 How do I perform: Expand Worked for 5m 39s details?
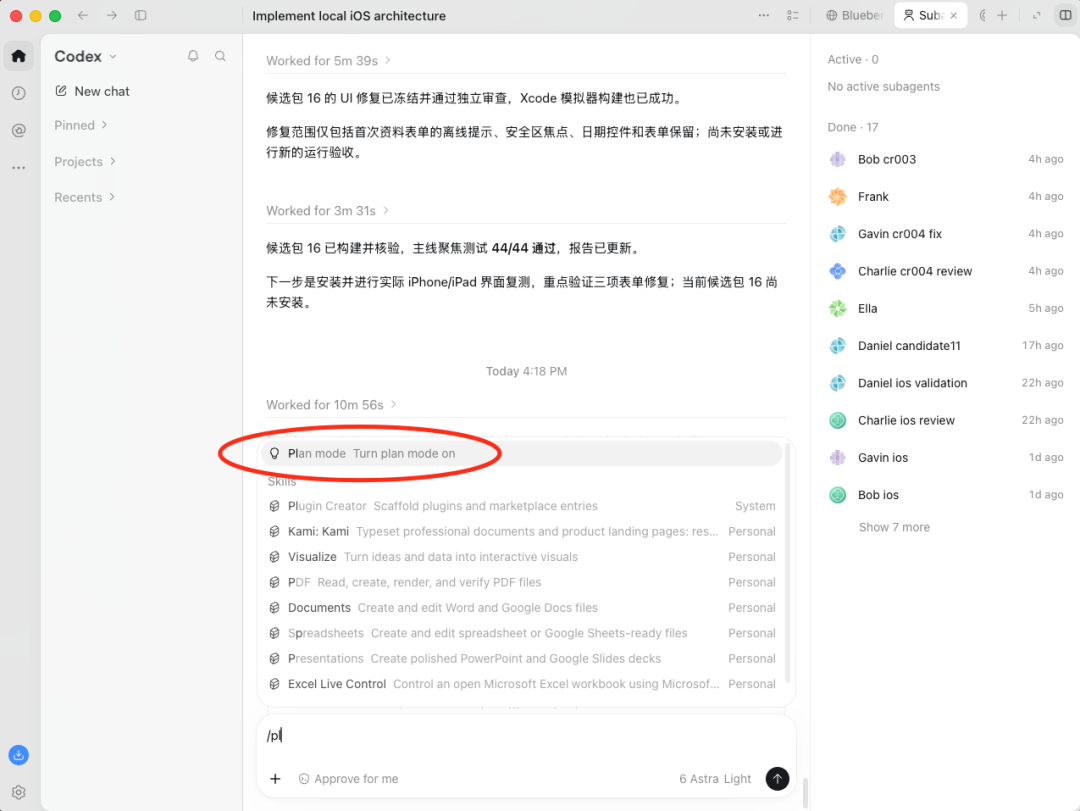point(329,61)
